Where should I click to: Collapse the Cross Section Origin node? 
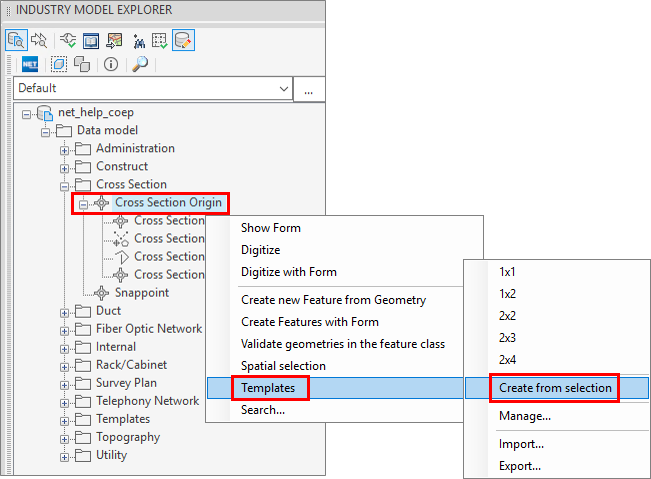[x=83, y=203]
